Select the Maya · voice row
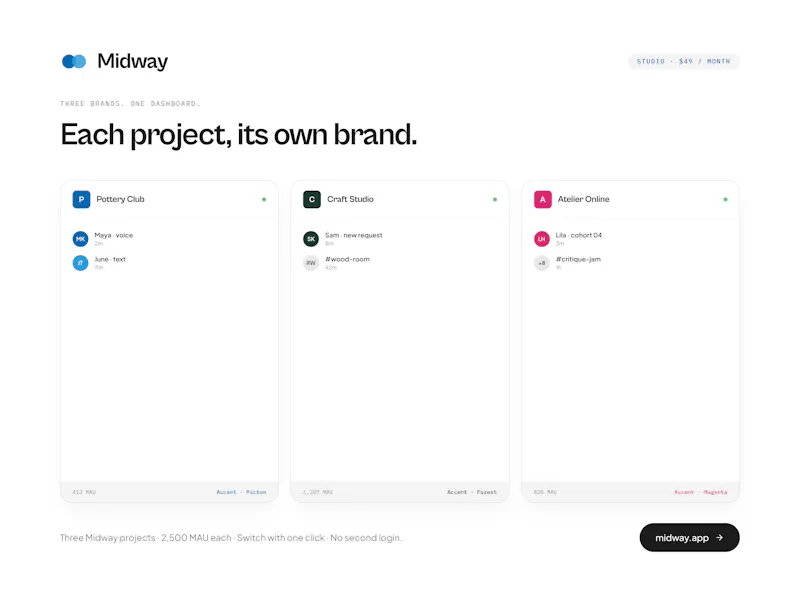This screenshot has height=600, width=800. point(169,239)
